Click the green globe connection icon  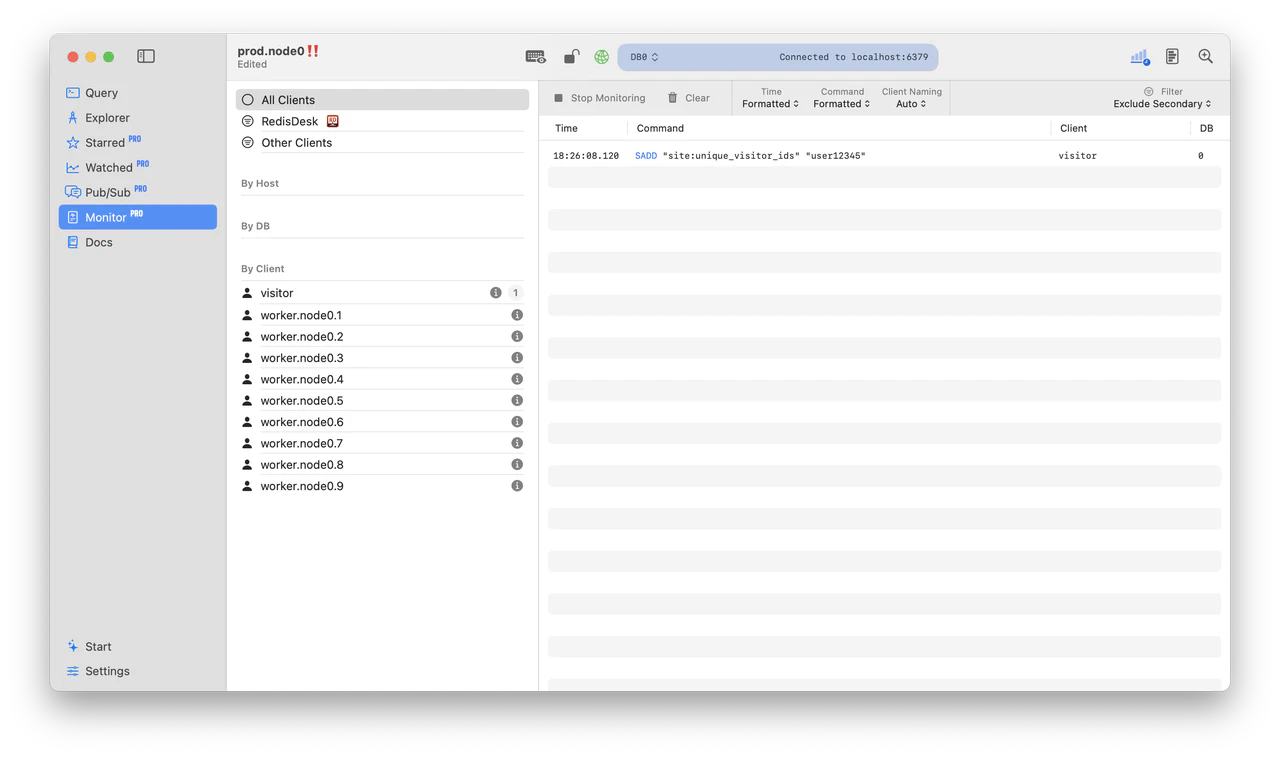[601, 57]
